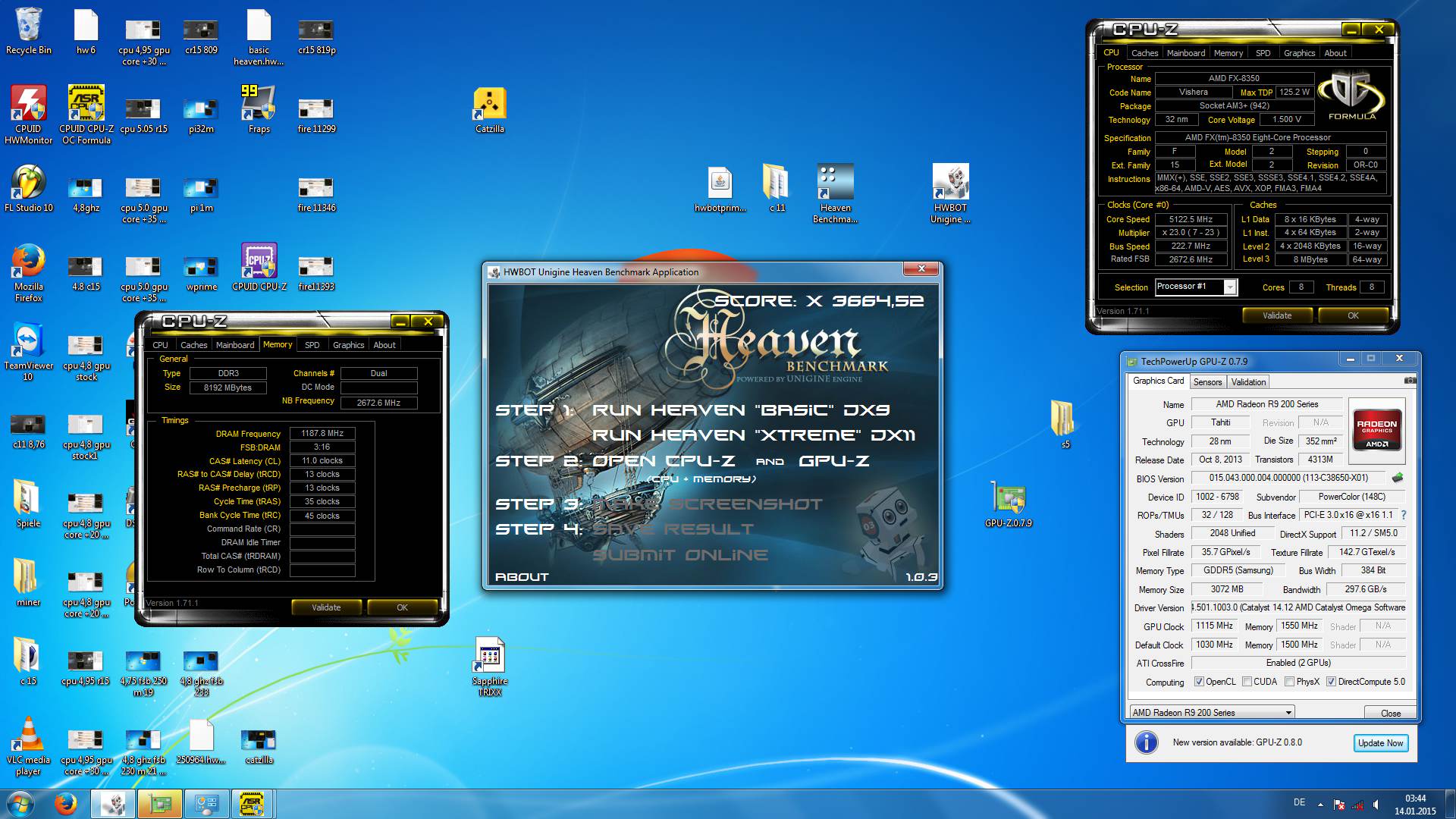The height and width of the screenshot is (819, 1456).
Task: Open Mainboard tab in right CPU-Z window
Action: (x=1186, y=53)
